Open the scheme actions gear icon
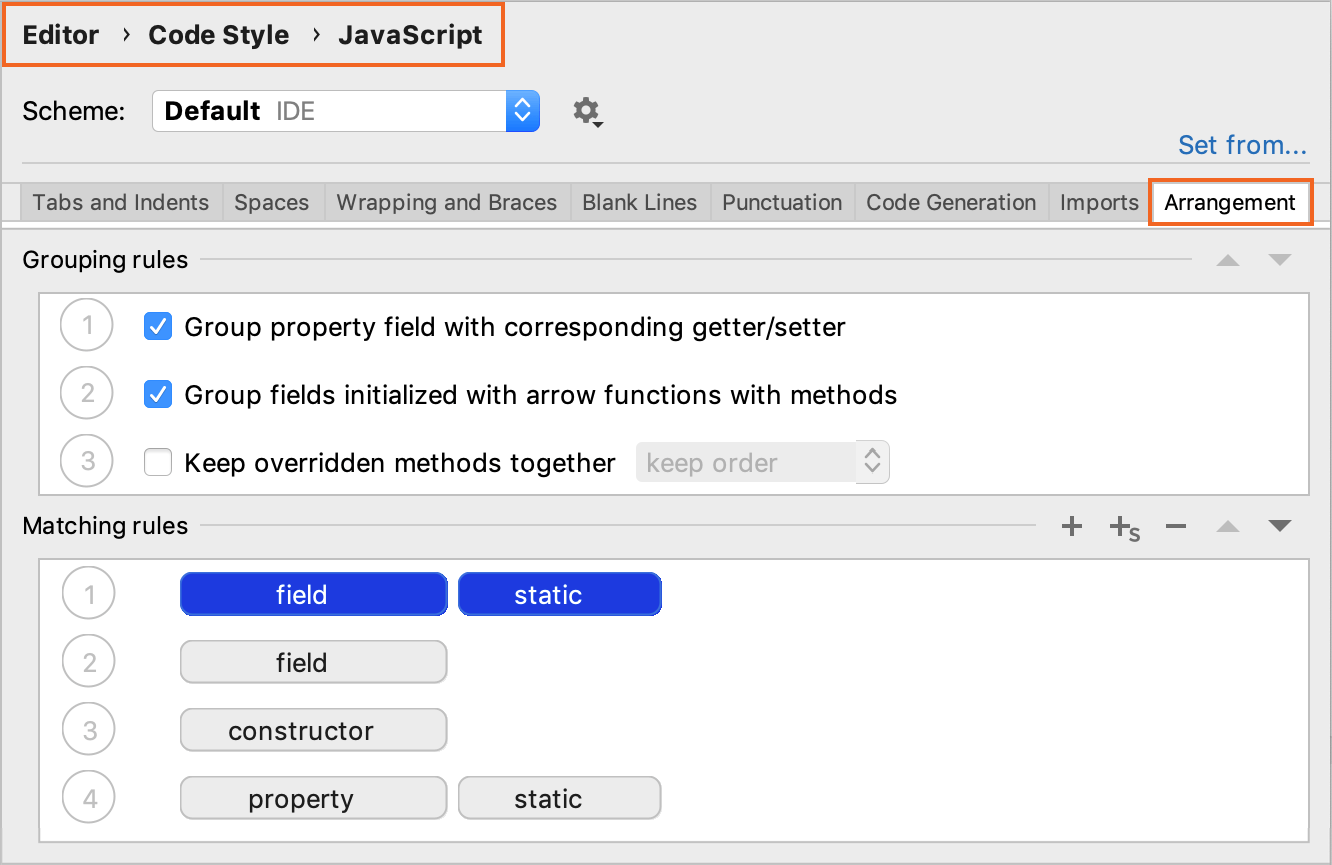The width and height of the screenshot is (1332, 865). tap(586, 111)
